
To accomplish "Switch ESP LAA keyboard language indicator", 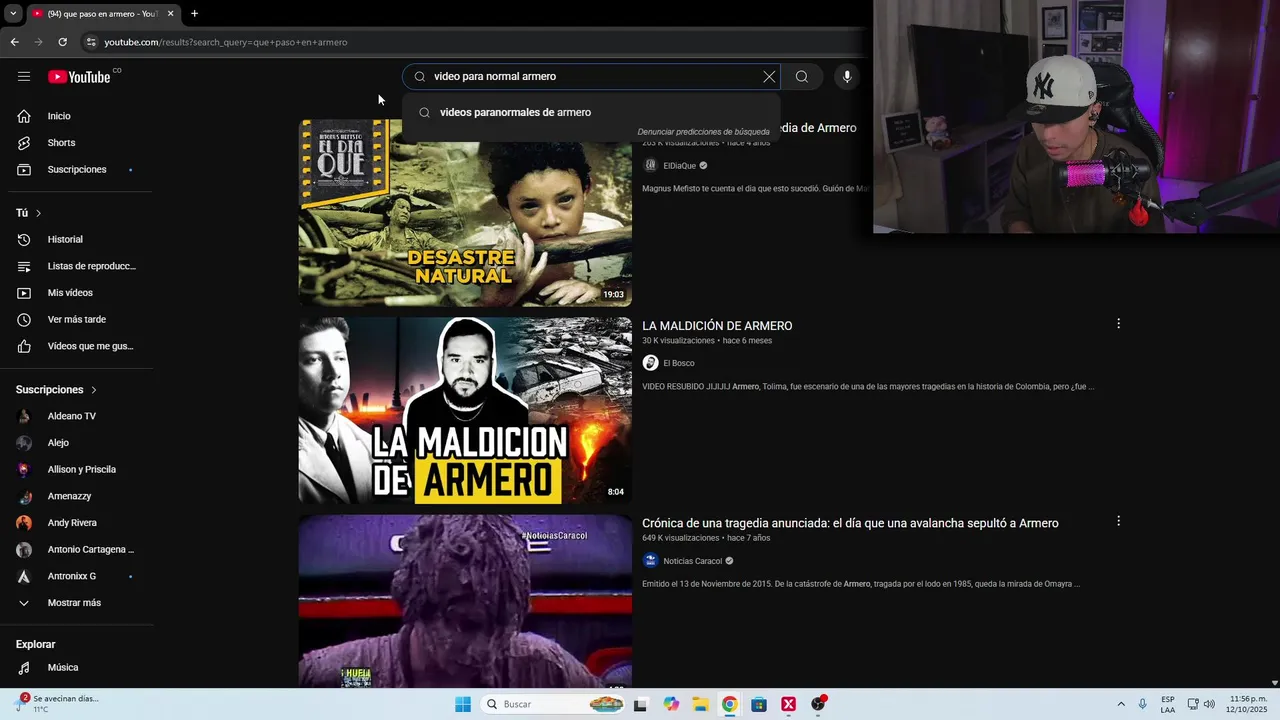I will (1168, 704).
